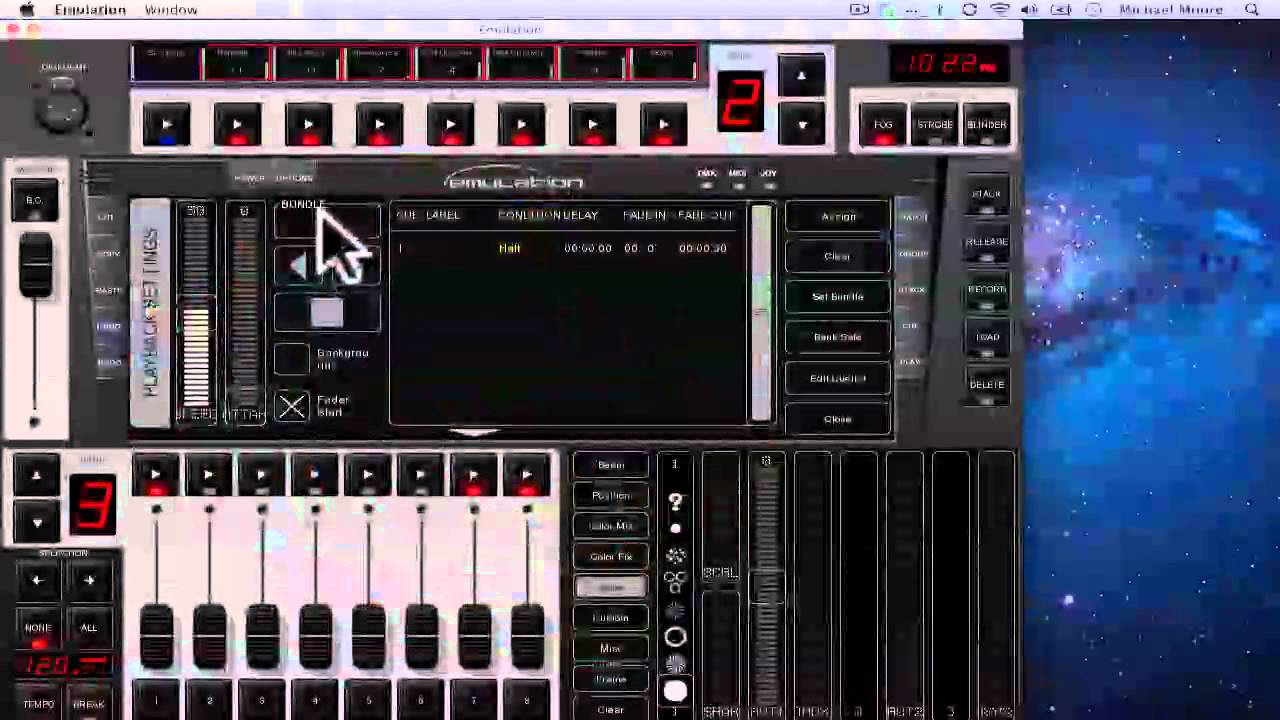Toggle the FOG button
The image size is (1280, 720).
pos(883,126)
